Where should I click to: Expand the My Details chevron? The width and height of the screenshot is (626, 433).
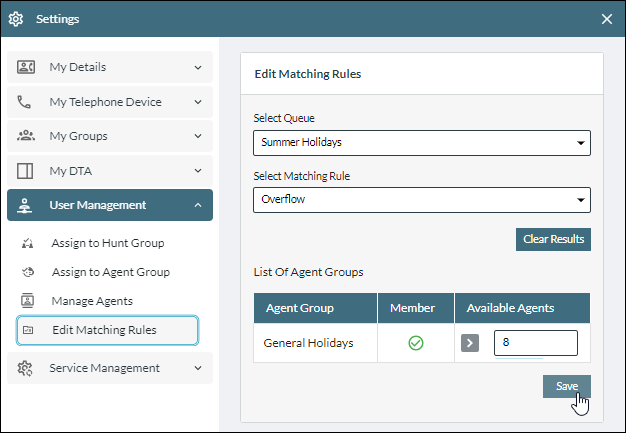tap(198, 67)
